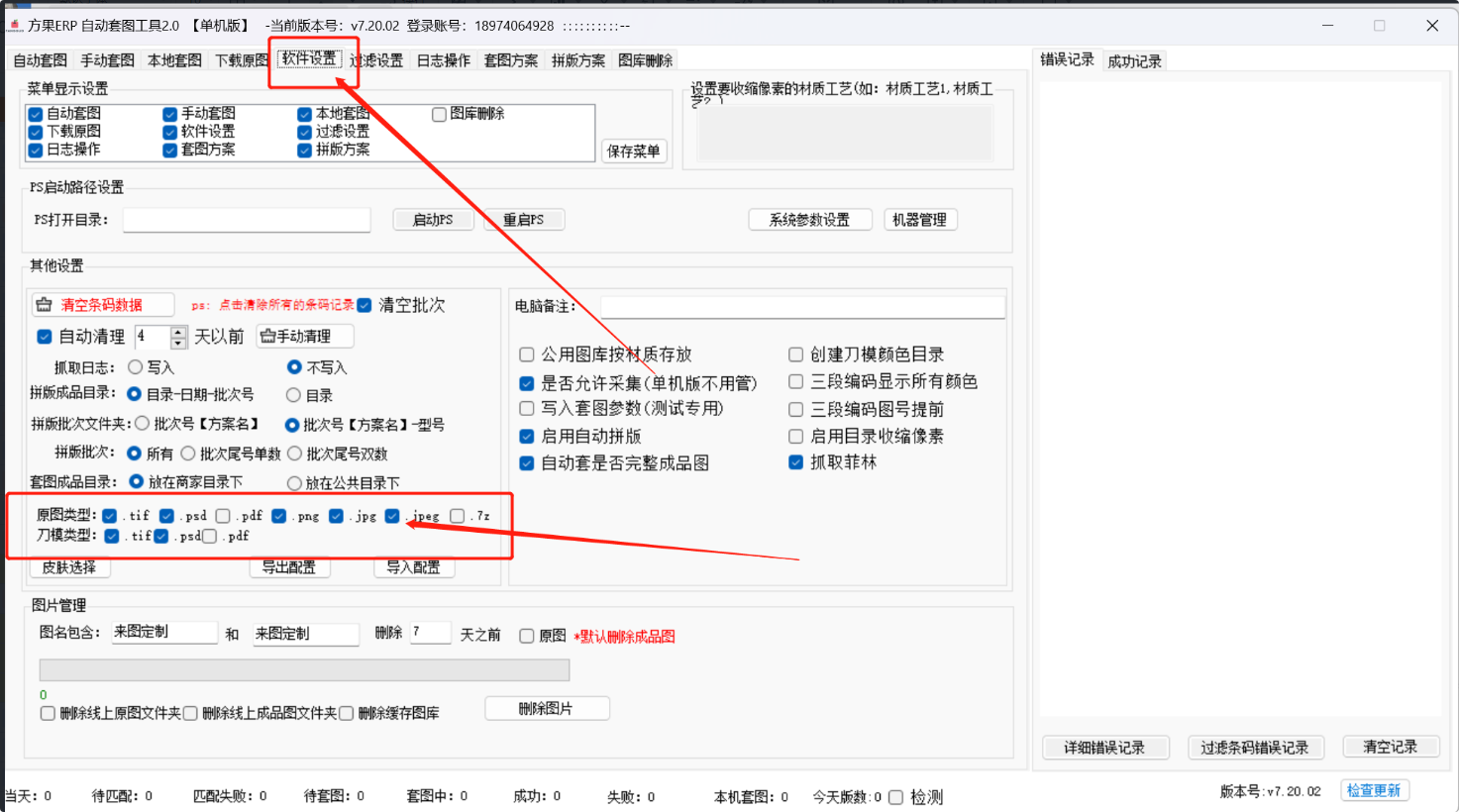Toggle the 清空批次 checkbox

coord(365,305)
